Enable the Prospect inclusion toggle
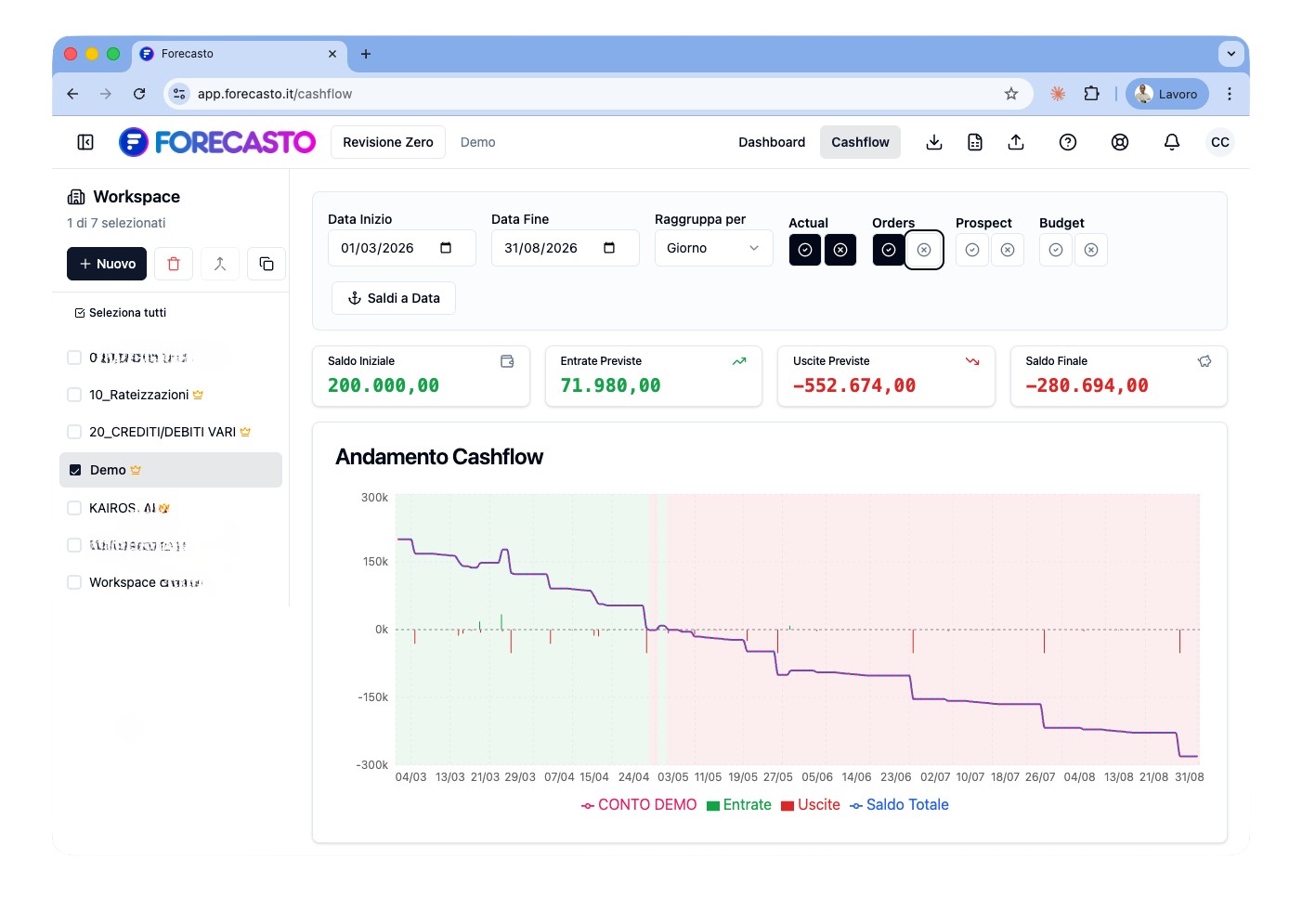1302x924 pixels. tap(971, 250)
